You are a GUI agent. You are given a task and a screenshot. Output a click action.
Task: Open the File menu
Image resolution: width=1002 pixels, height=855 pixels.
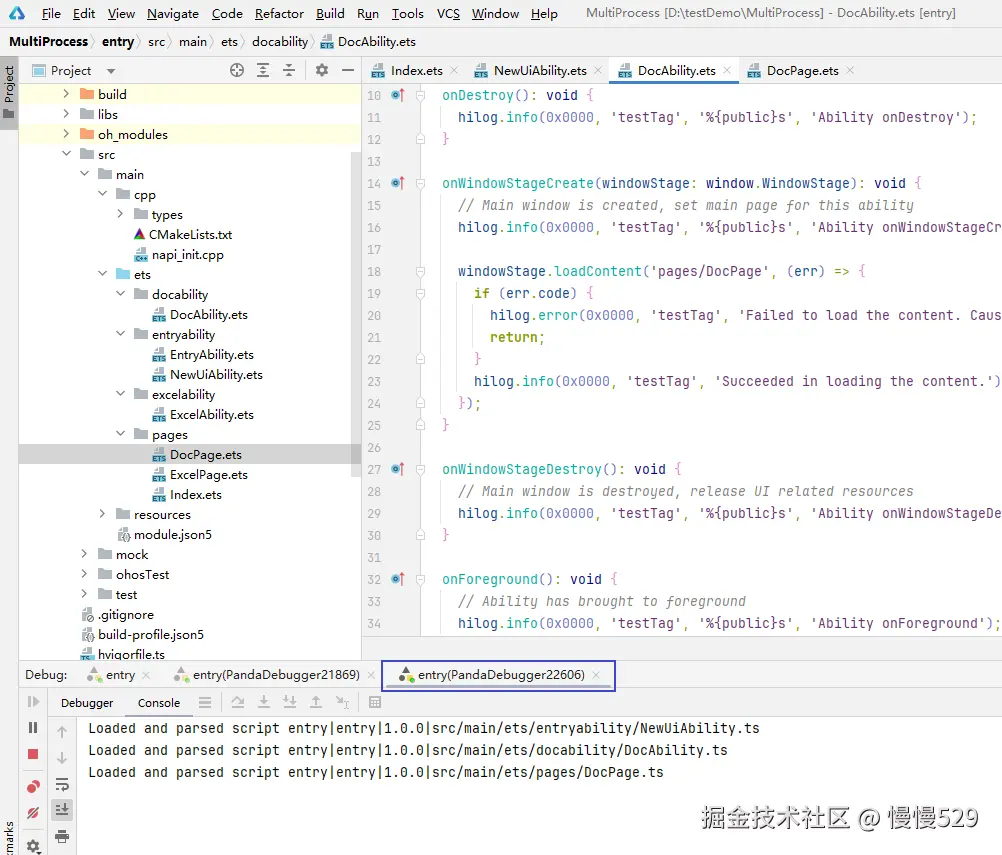50,13
